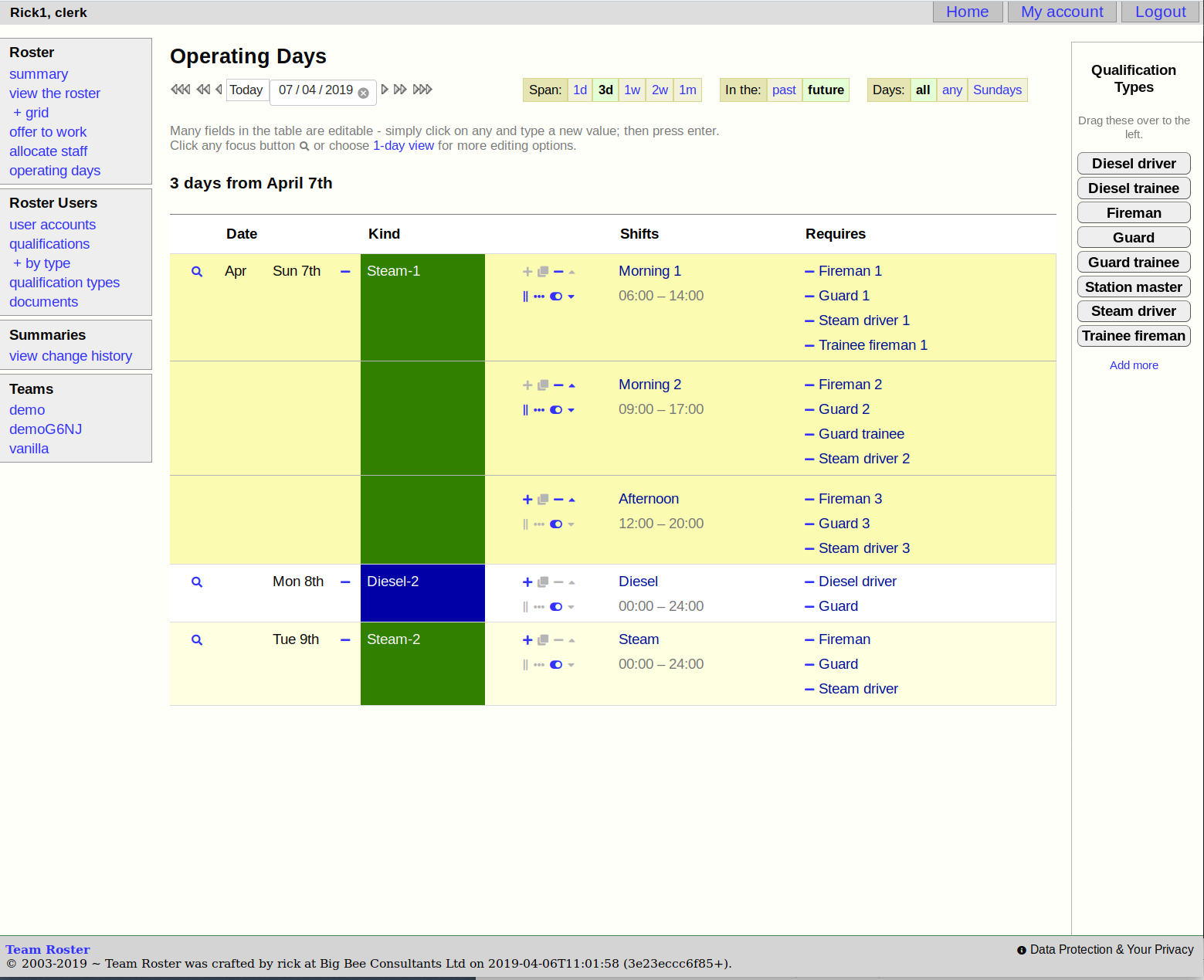The image size is (1204, 980).
Task: Click the magnifier focus icon for Sun 7th
Action: pyautogui.click(x=197, y=272)
